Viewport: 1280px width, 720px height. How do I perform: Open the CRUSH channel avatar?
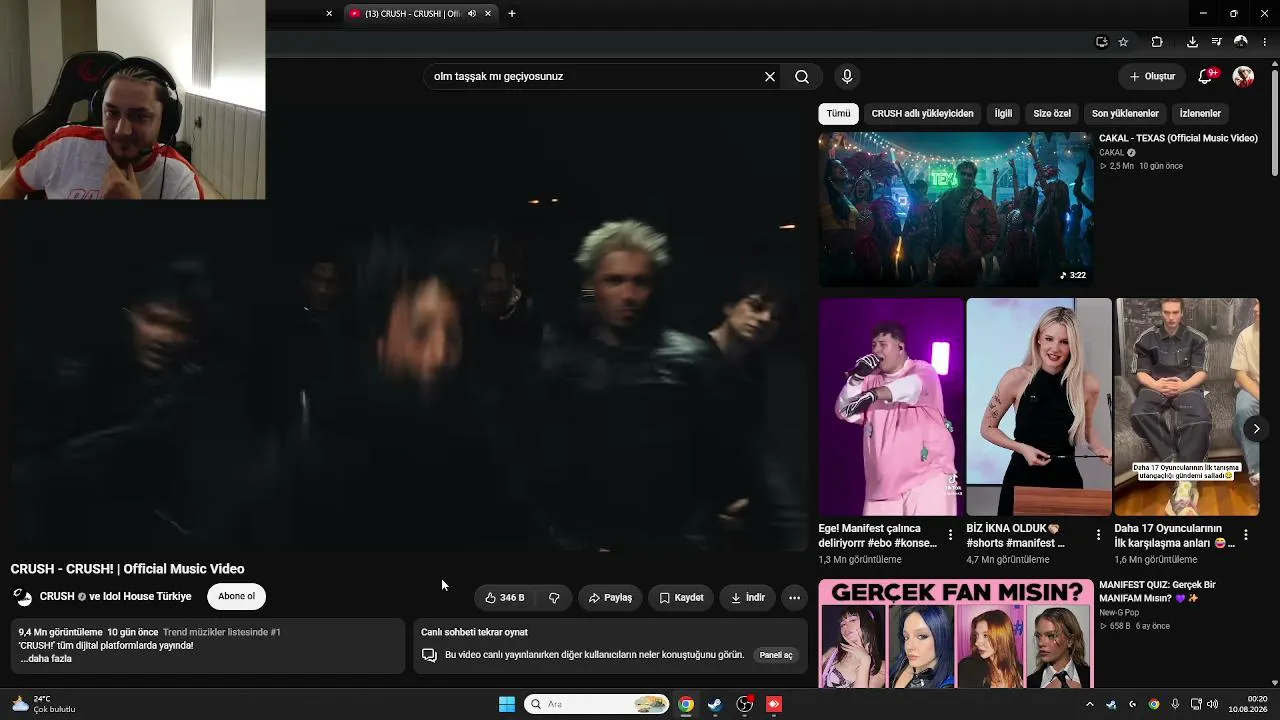click(22, 597)
